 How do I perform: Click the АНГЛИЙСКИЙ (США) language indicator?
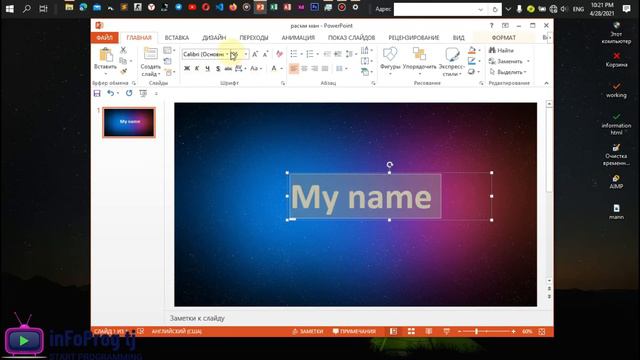(177, 331)
